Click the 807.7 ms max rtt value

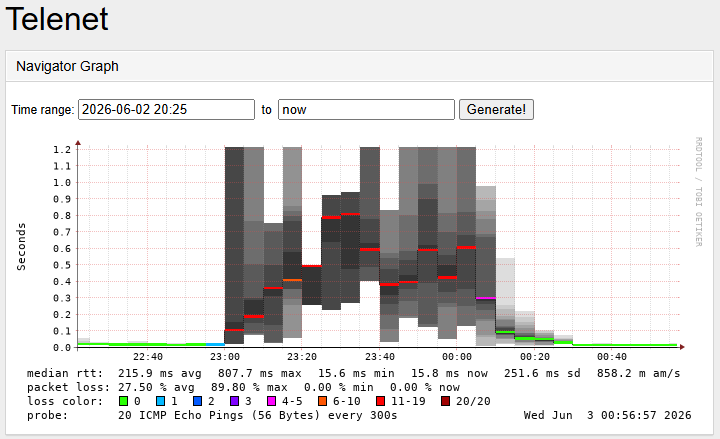pos(259,373)
